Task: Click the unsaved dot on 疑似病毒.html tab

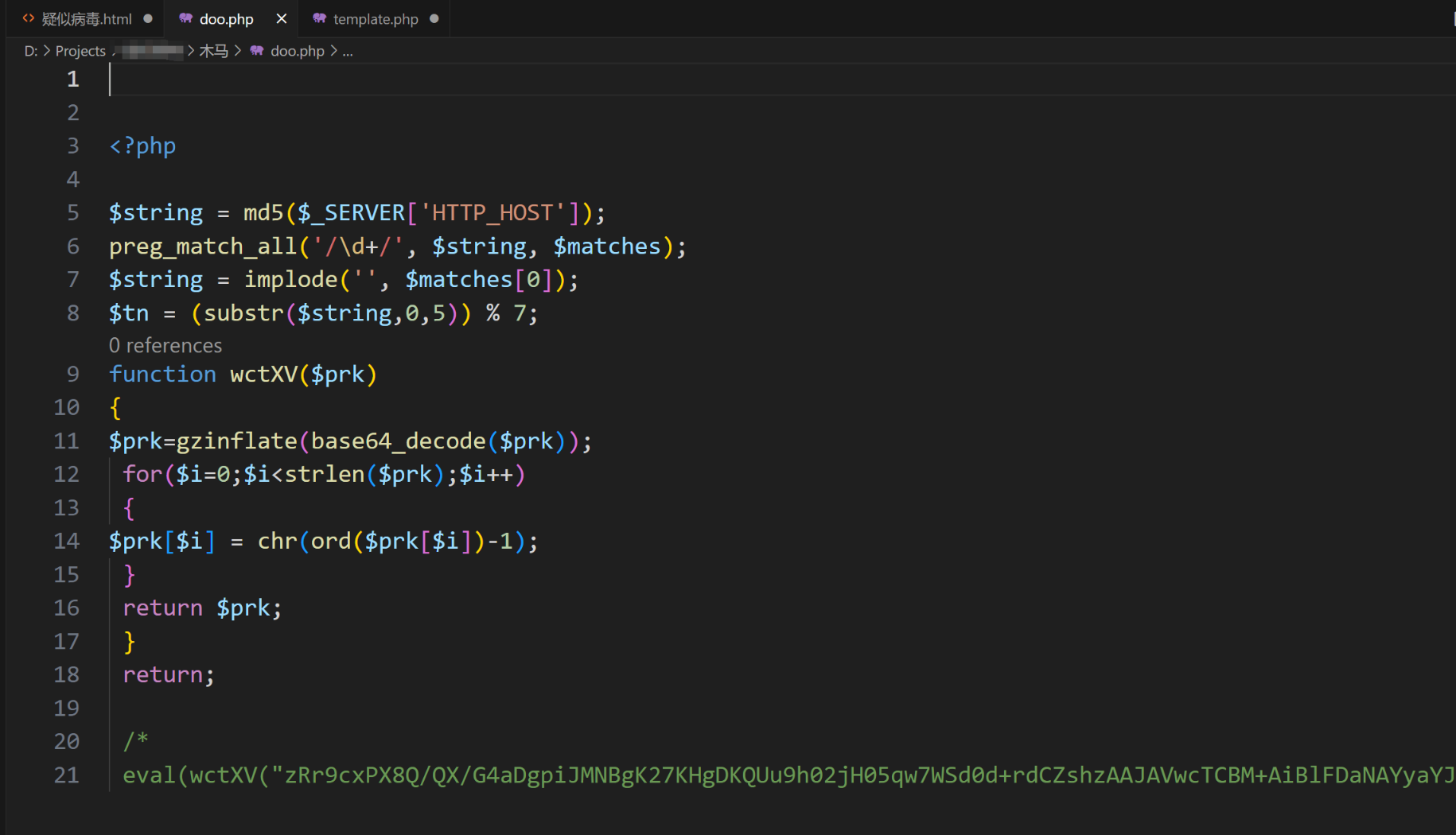Action: coord(148,19)
